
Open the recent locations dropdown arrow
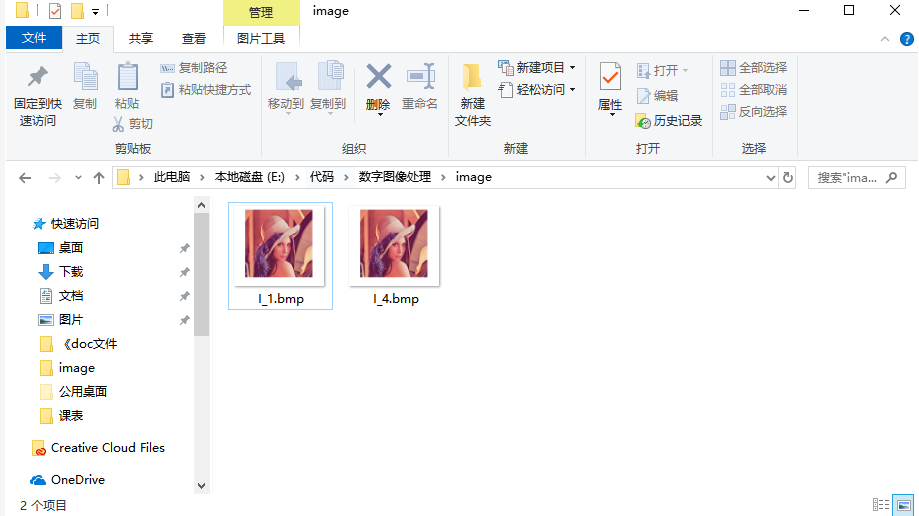[78, 178]
